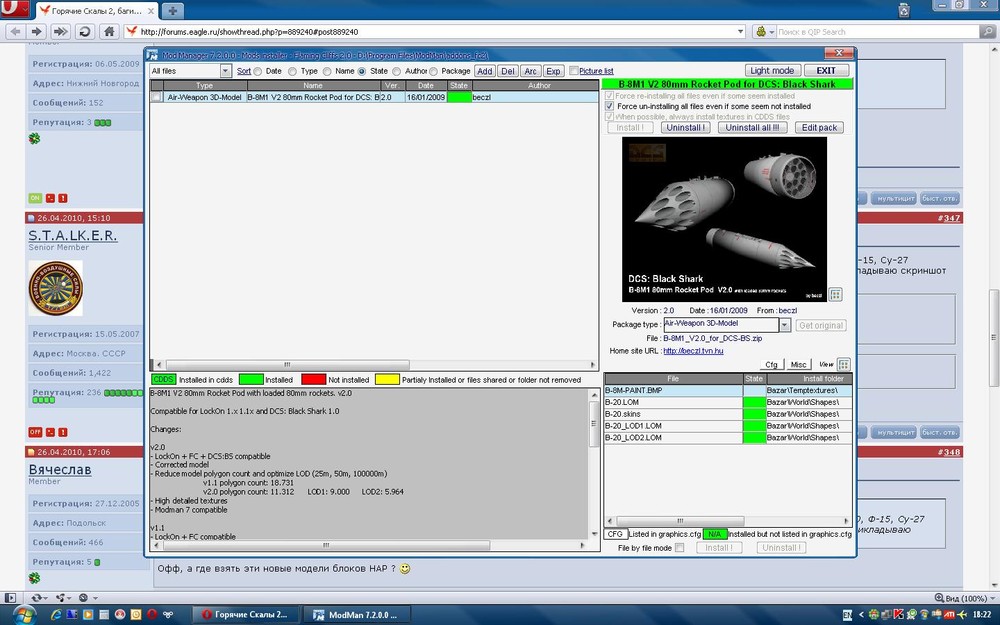Click the Add button
The height and width of the screenshot is (625, 1000).
[x=485, y=71]
